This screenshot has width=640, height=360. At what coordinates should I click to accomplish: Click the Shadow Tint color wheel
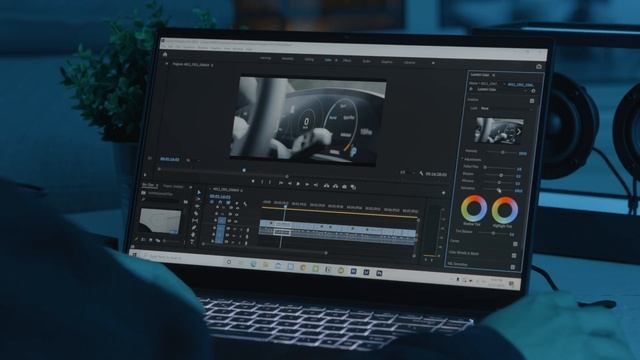pyautogui.click(x=474, y=209)
